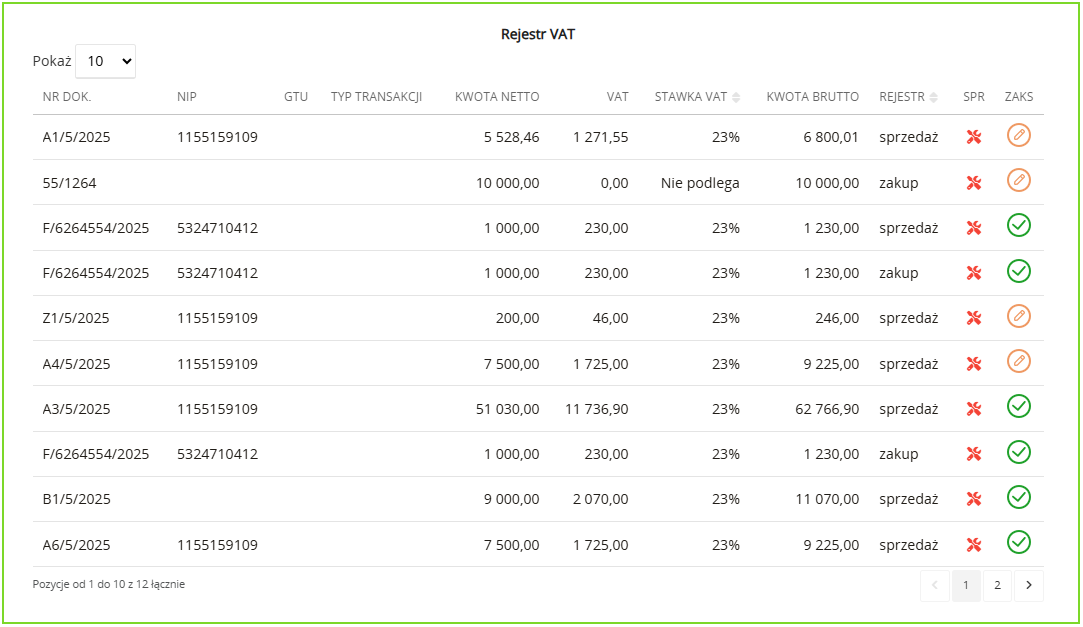
Task: Click the net amount 200,00
Action: 517,318
